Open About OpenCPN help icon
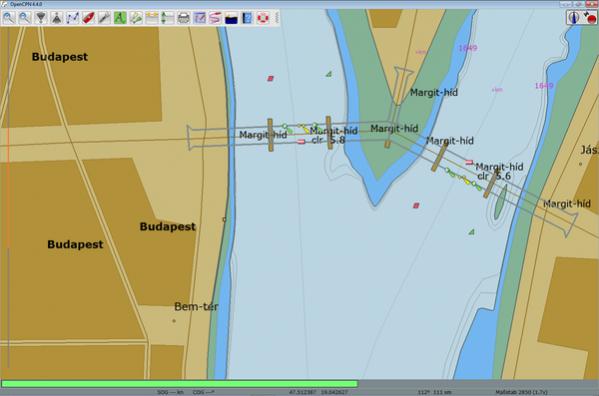This screenshot has height=396, width=599. coord(247,18)
